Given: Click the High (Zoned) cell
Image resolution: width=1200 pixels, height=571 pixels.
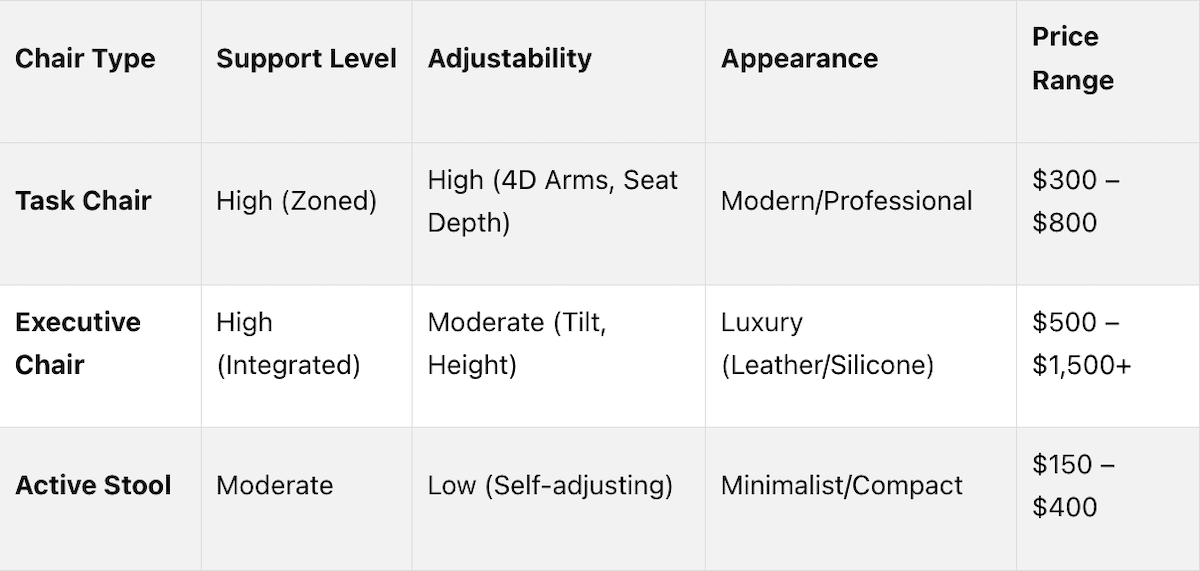Looking at the screenshot, I should click(x=296, y=201).
